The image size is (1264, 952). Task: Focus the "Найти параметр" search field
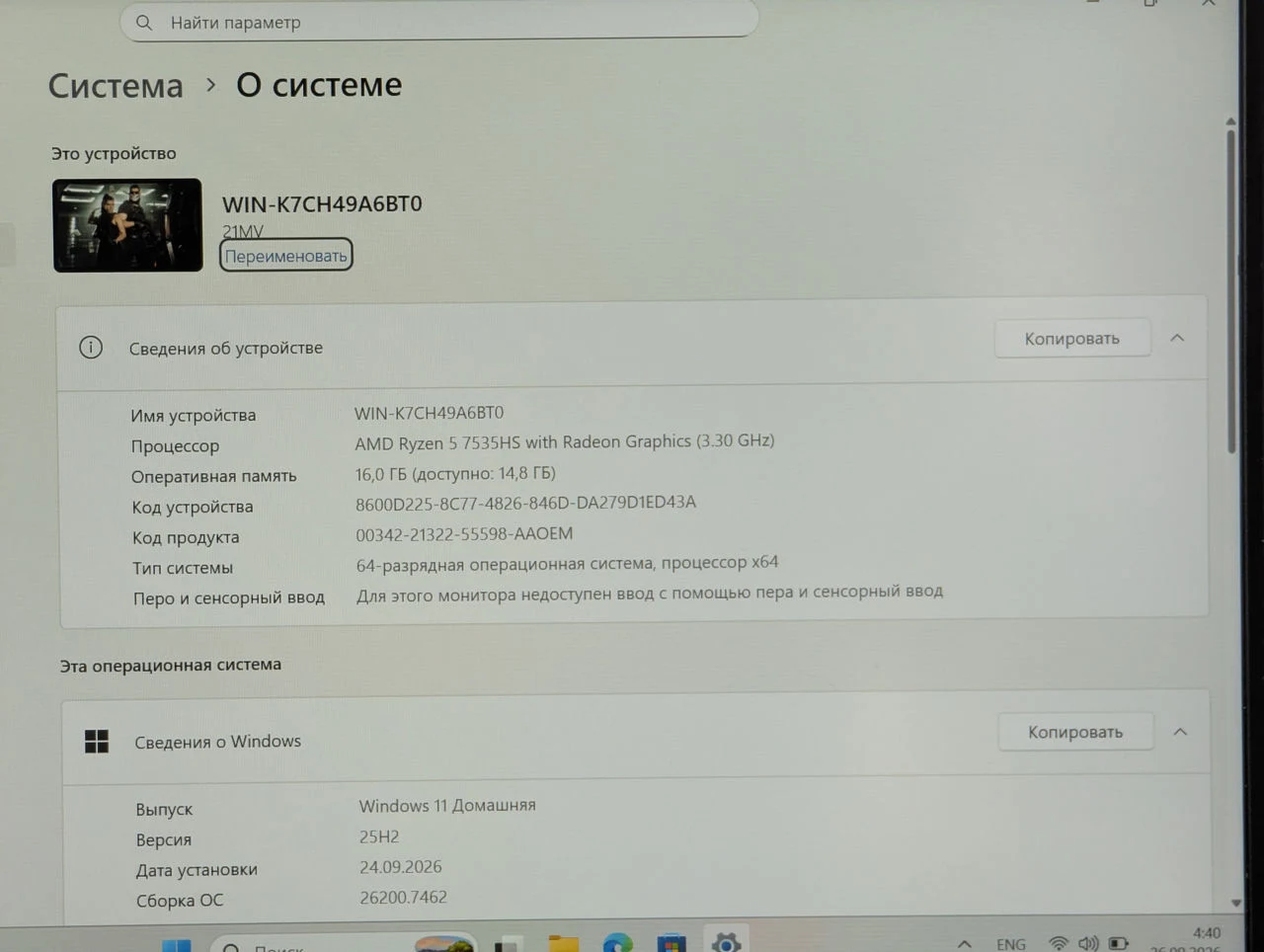[439, 21]
